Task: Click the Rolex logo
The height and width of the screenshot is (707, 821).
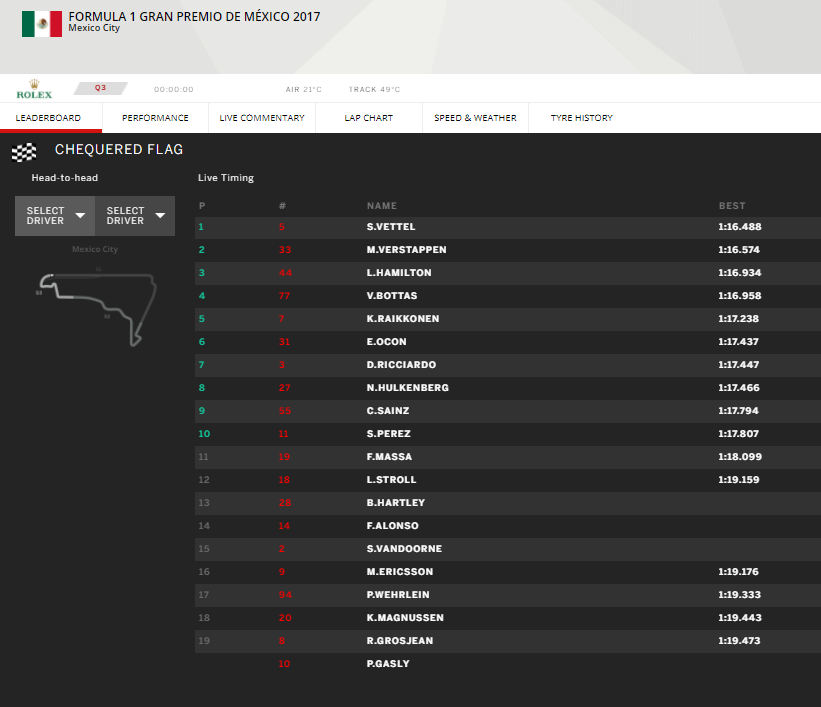Action: coord(34,90)
